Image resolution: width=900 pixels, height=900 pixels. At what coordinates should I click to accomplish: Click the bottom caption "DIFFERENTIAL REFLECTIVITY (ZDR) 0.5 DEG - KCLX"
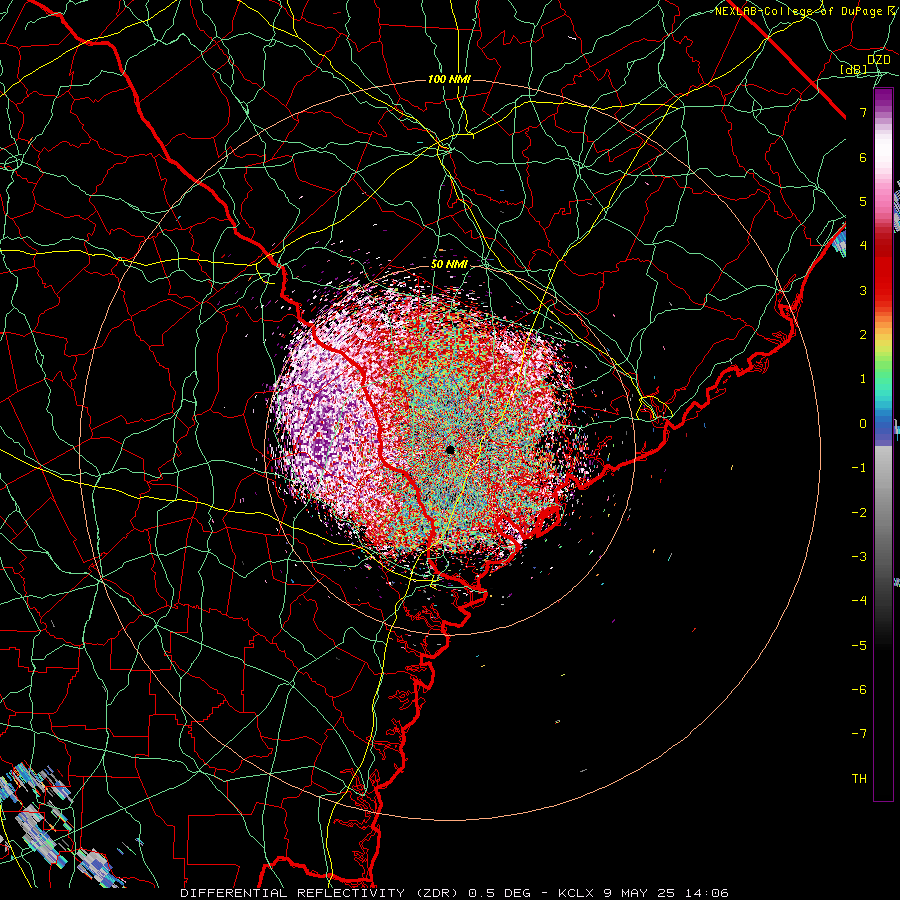click(x=387, y=893)
